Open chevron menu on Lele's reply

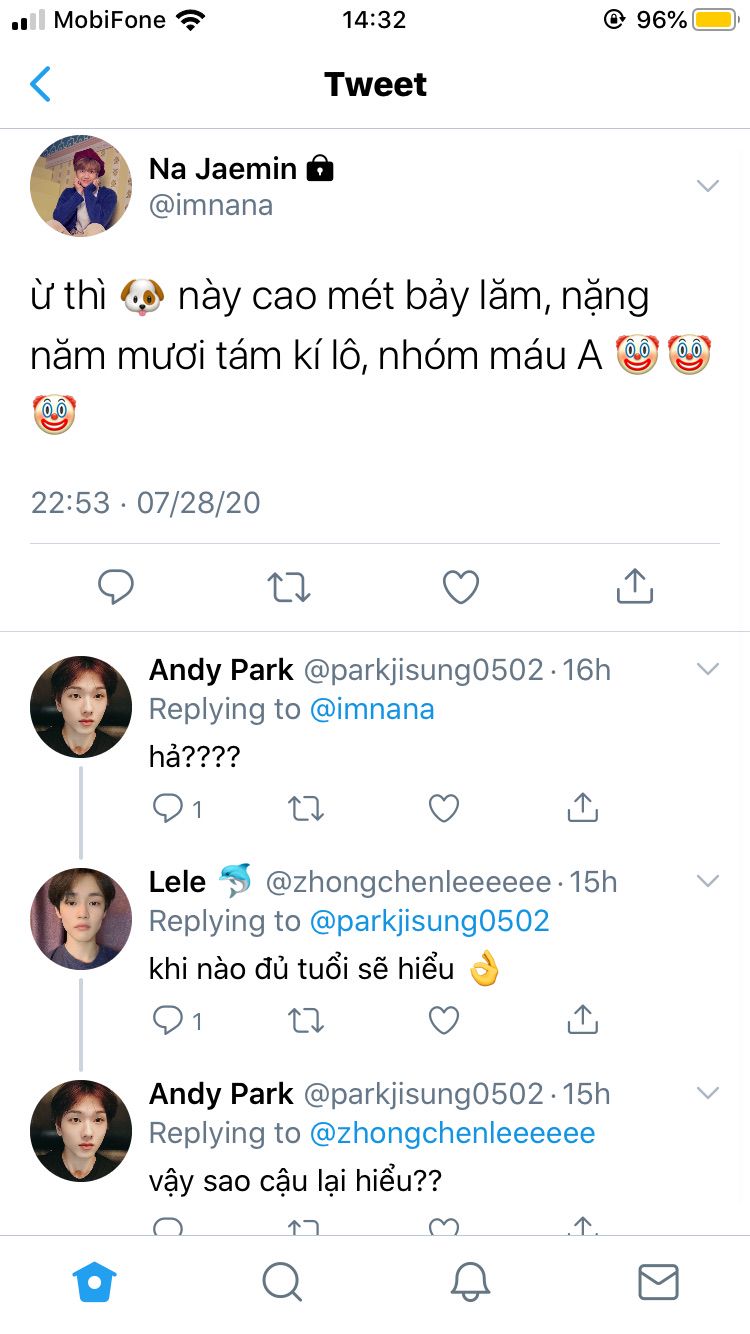pos(708,881)
